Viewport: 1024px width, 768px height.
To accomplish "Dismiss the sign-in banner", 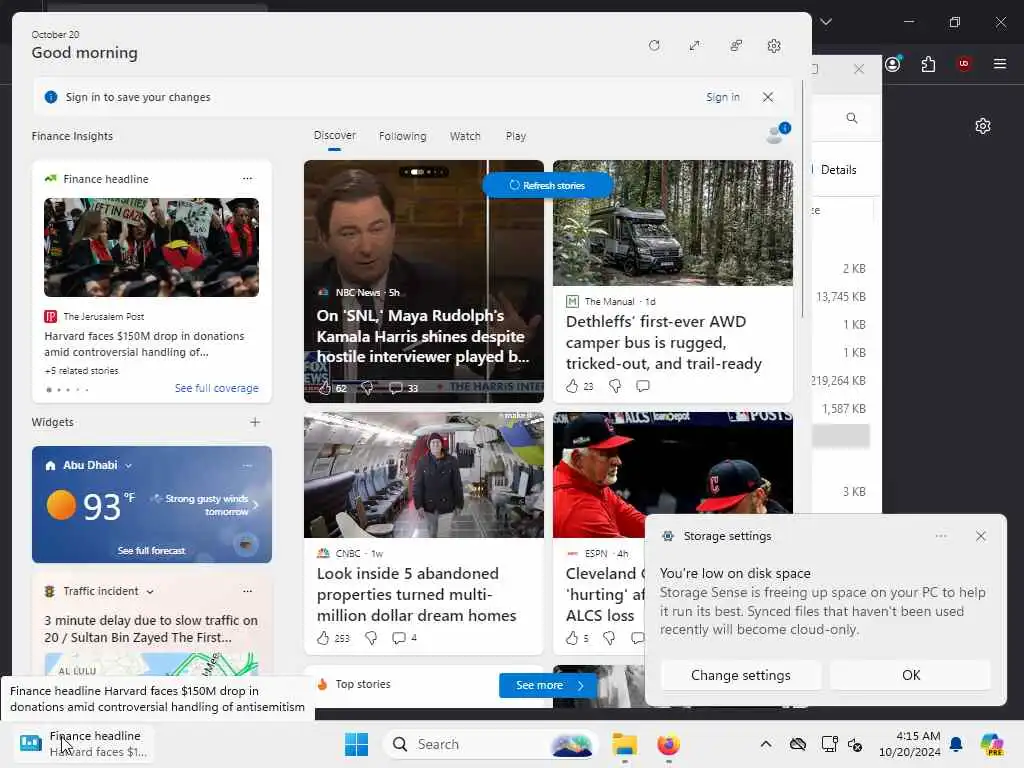I will click(x=768, y=97).
